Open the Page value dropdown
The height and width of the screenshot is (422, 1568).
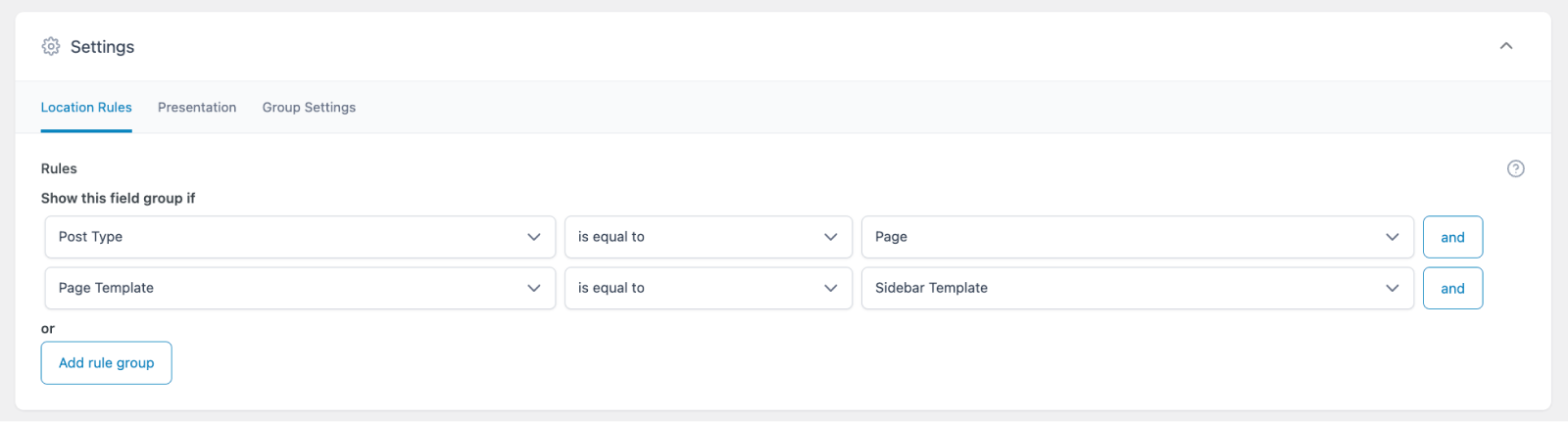1137,237
